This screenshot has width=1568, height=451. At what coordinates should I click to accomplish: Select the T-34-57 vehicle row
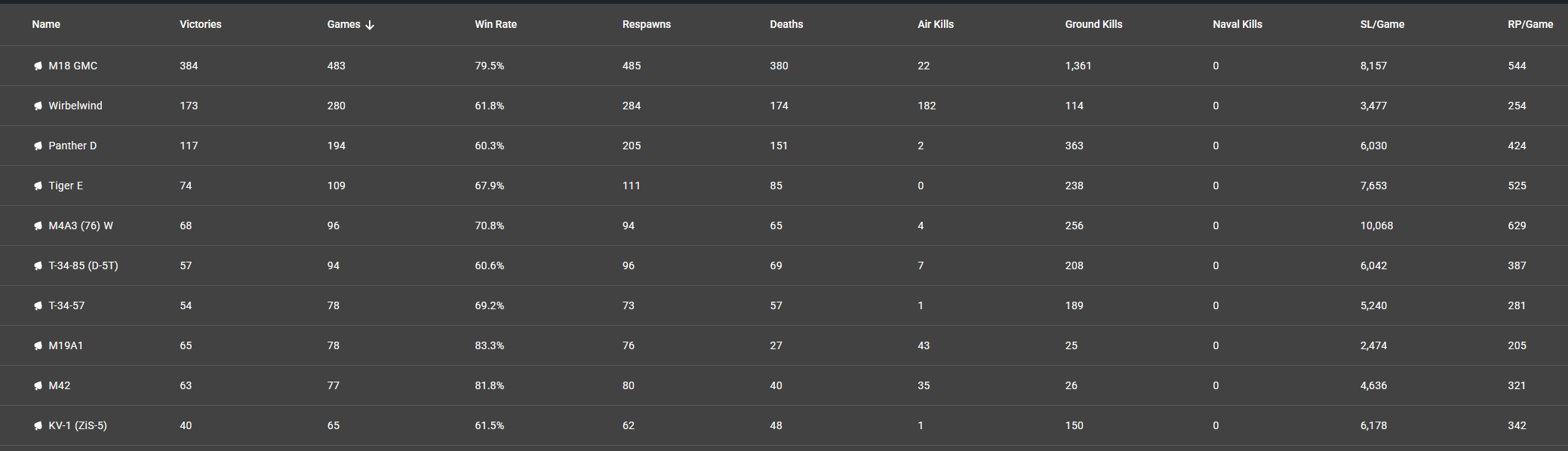pyautogui.click(x=784, y=305)
